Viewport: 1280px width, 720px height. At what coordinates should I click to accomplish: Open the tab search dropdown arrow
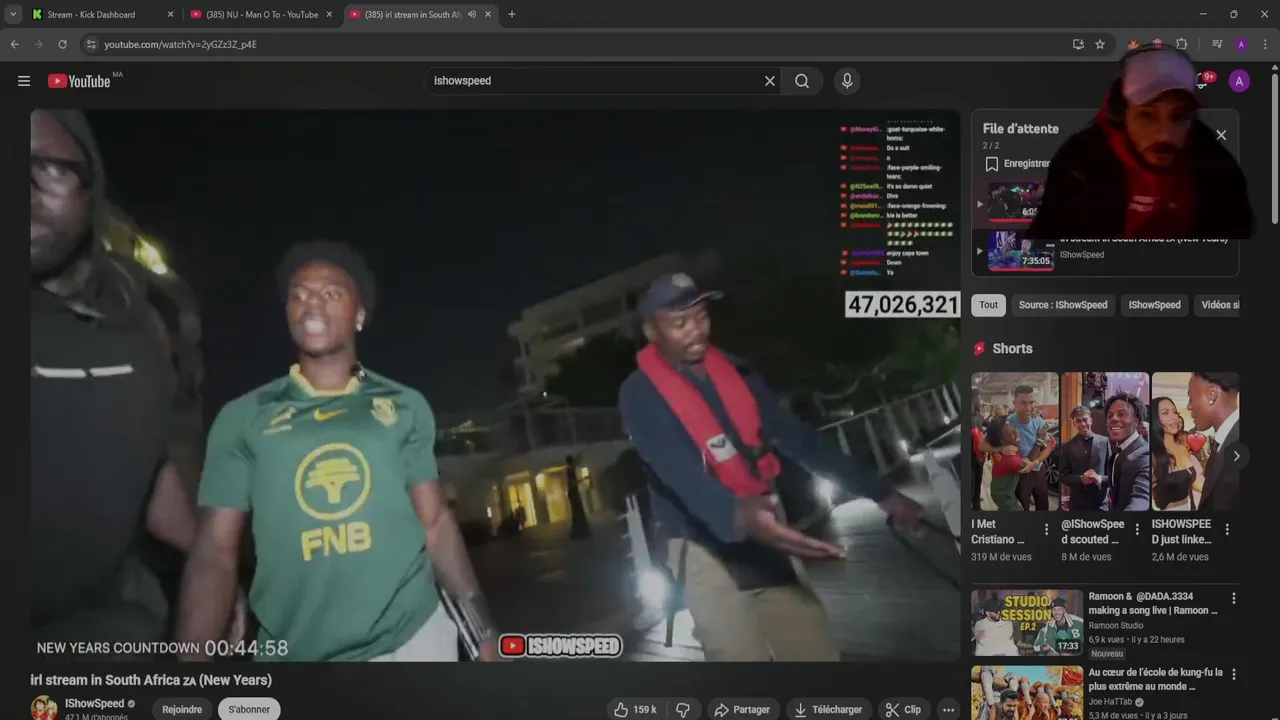point(13,14)
